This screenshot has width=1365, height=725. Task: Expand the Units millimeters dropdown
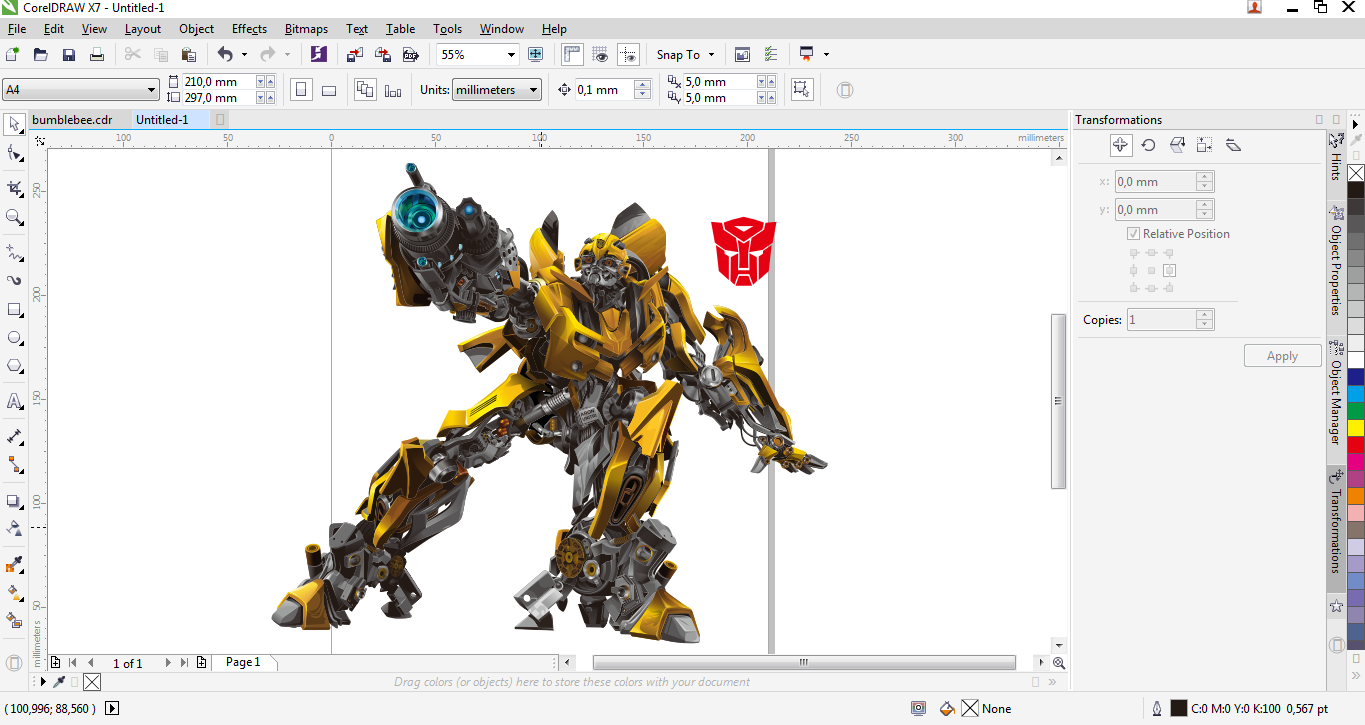click(533, 90)
